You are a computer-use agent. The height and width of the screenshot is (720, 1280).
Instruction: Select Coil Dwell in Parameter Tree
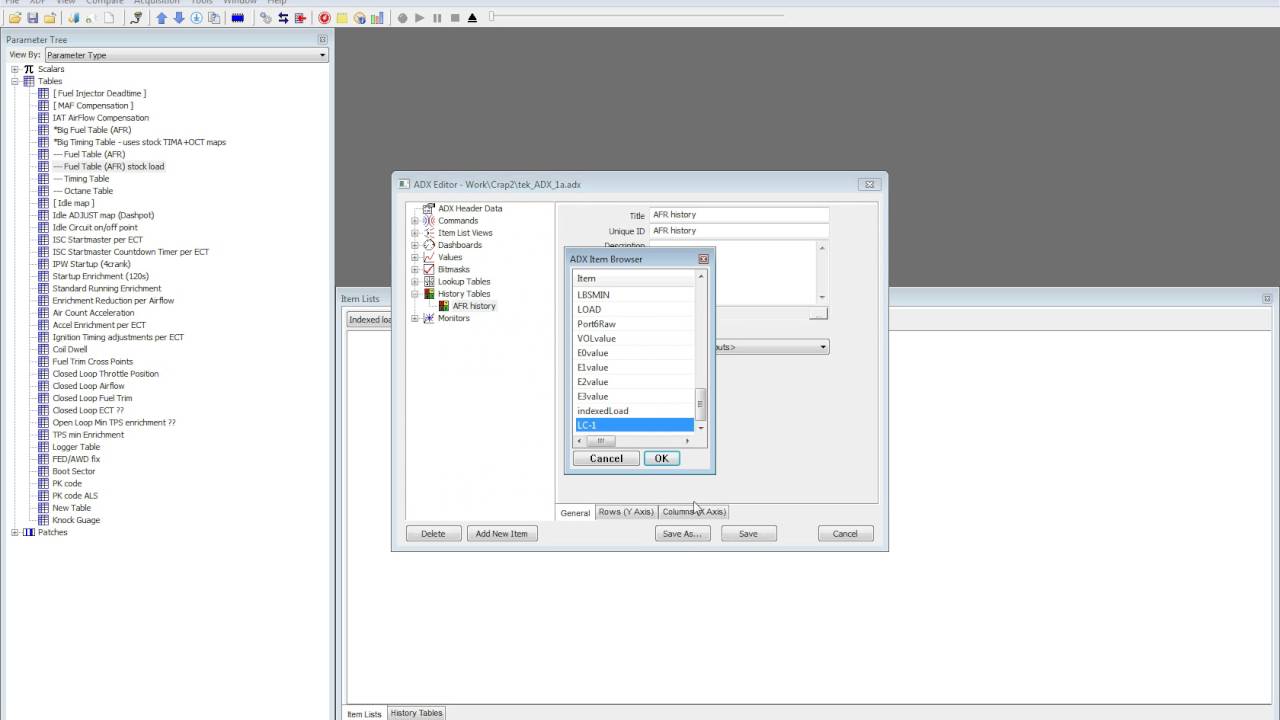[70, 349]
